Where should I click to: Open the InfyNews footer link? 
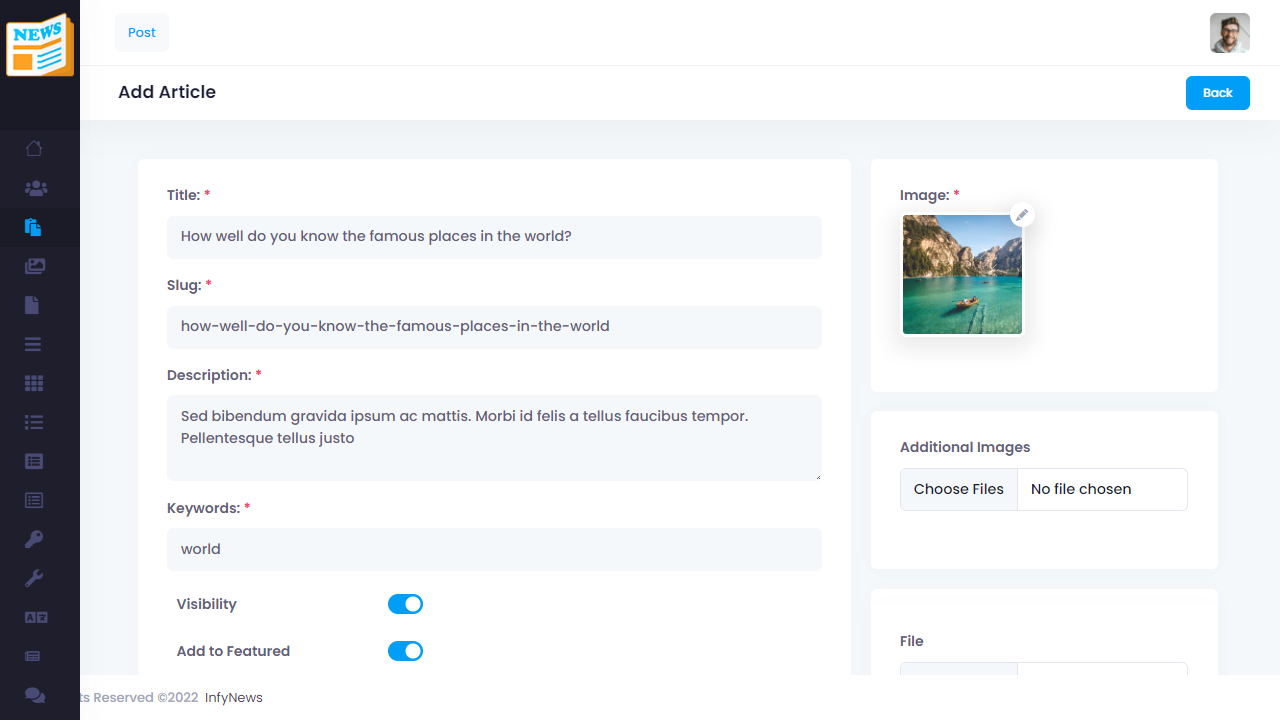(x=232, y=697)
